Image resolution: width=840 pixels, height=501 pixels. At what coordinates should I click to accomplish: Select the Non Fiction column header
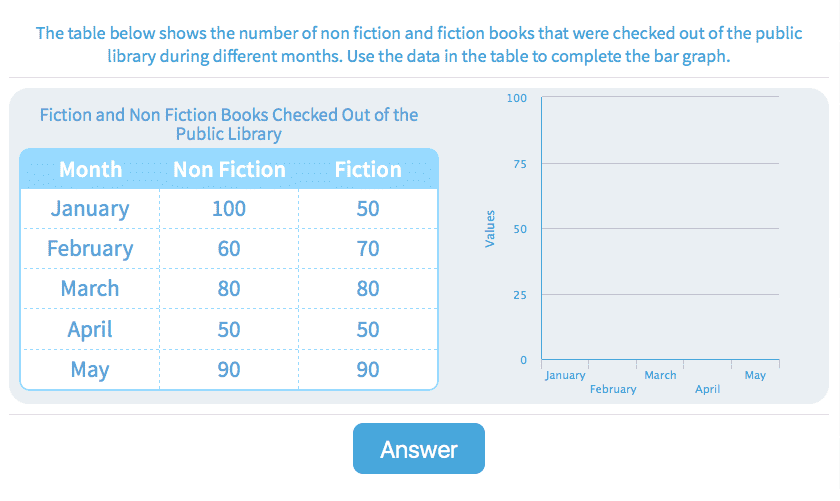(x=229, y=169)
